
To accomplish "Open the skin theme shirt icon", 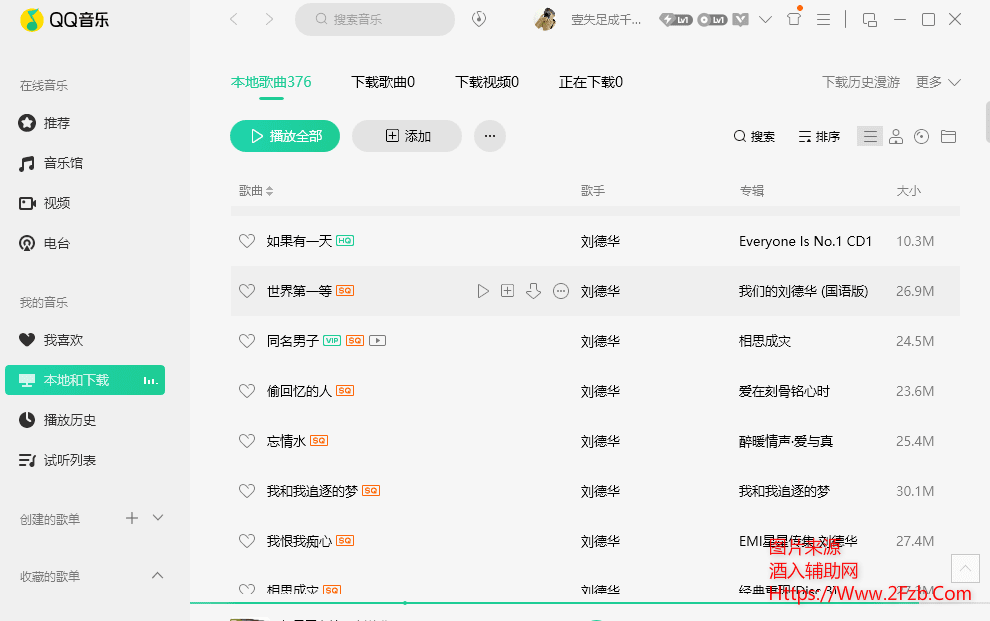I will pyautogui.click(x=794, y=19).
